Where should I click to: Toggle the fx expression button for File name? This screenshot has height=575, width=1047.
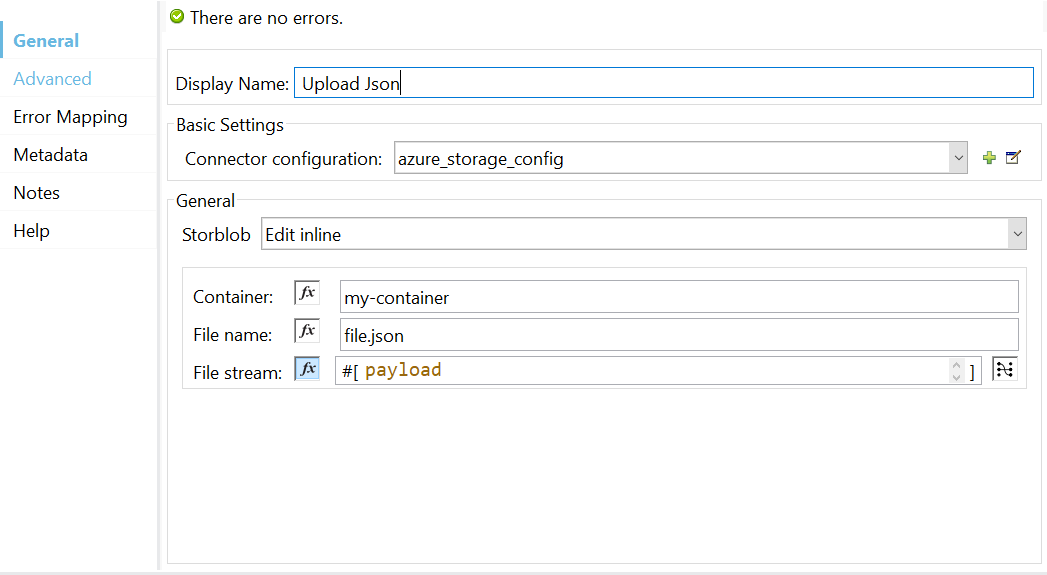point(307,332)
